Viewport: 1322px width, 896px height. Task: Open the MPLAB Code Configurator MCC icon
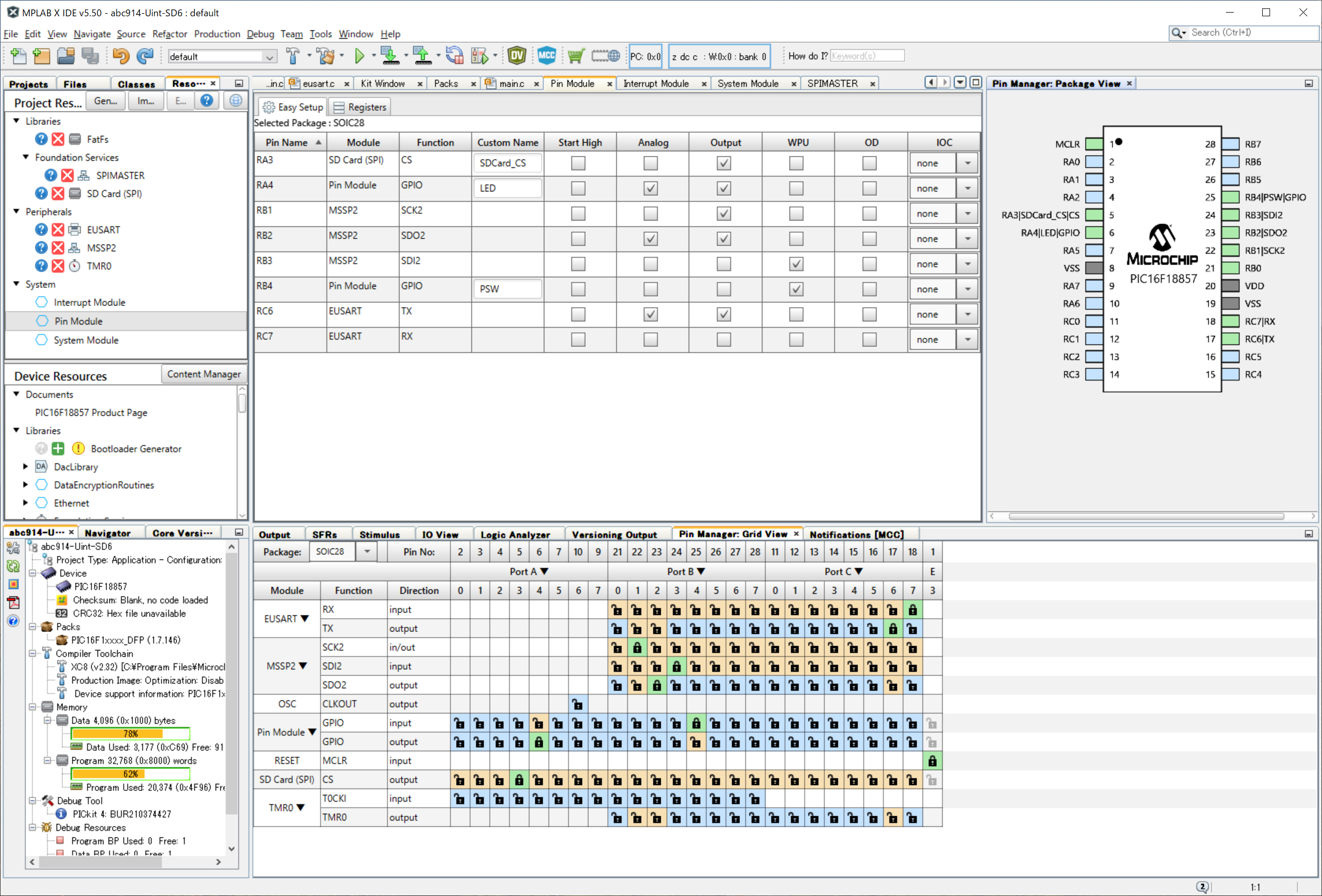click(x=546, y=56)
